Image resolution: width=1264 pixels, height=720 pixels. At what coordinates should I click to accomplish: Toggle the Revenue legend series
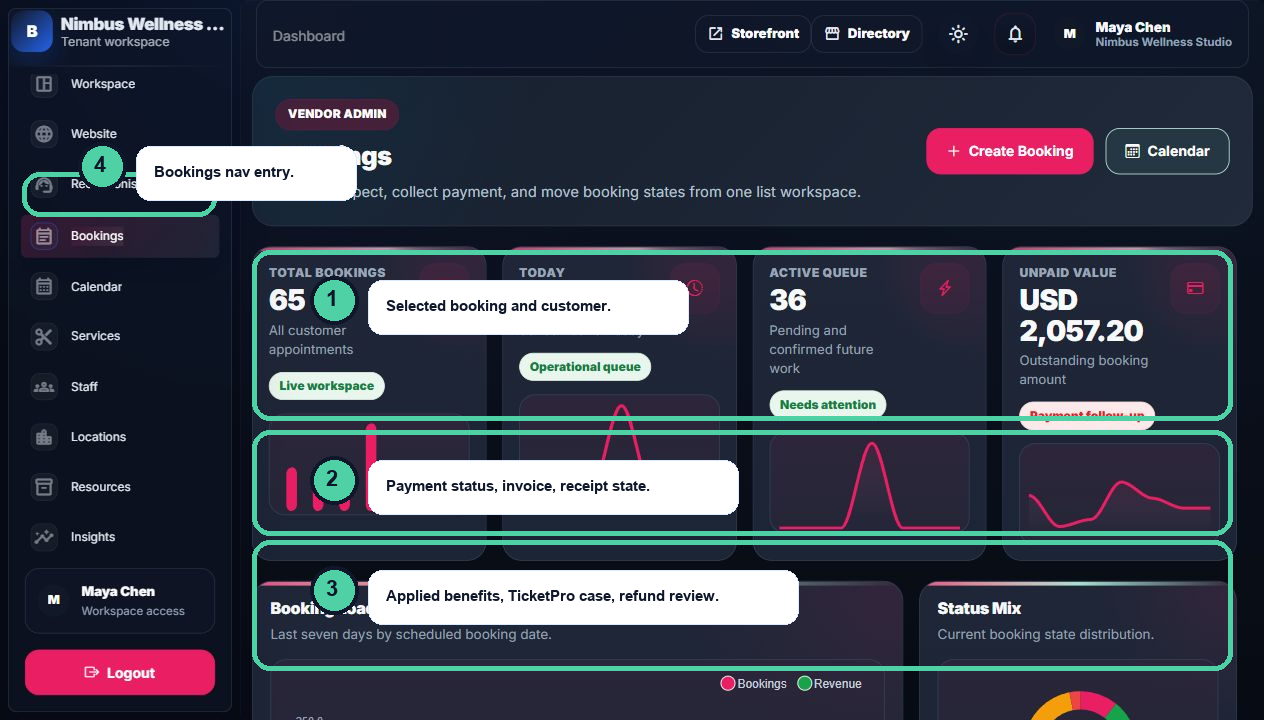pyautogui.click(x=830, y=684)
